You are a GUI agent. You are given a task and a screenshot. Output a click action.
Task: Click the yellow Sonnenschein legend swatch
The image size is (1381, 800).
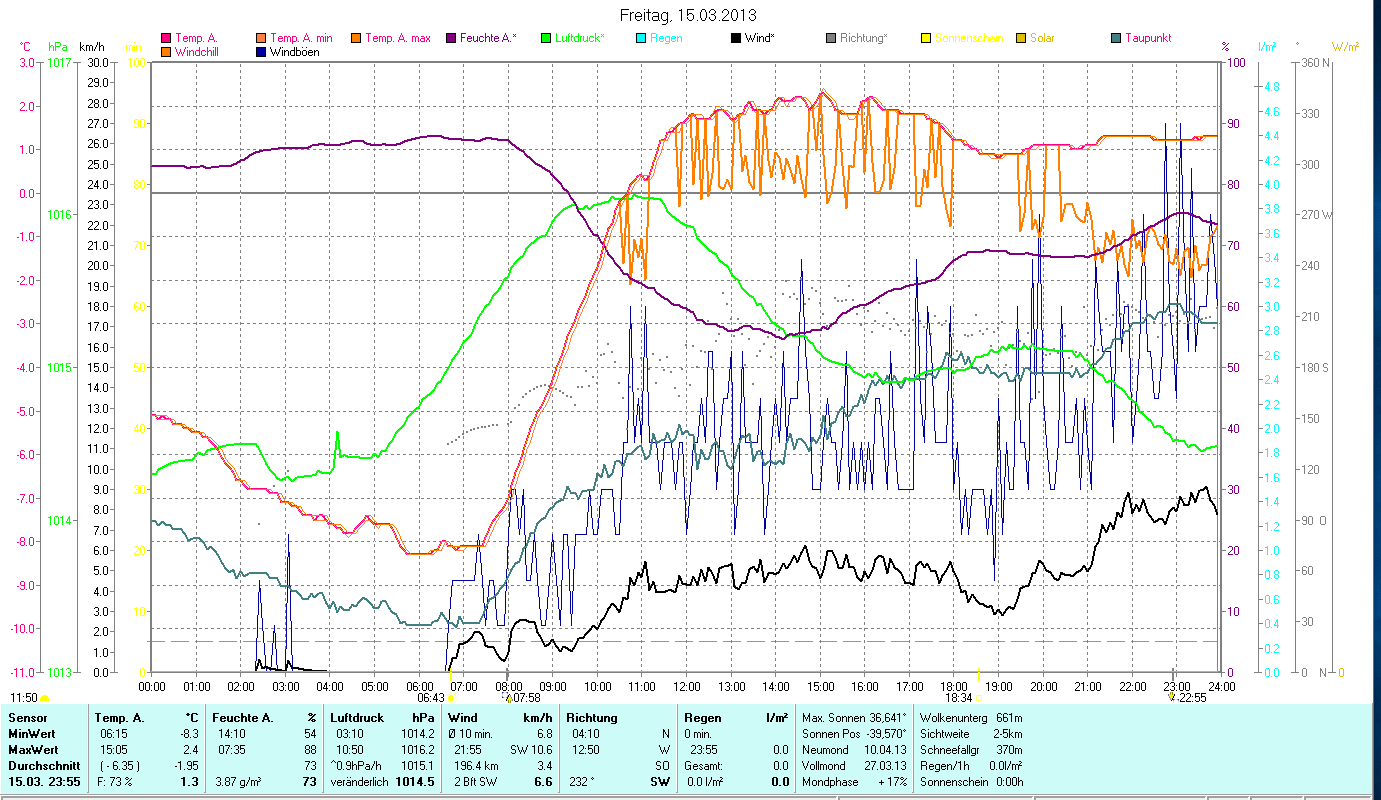[925, 38]
